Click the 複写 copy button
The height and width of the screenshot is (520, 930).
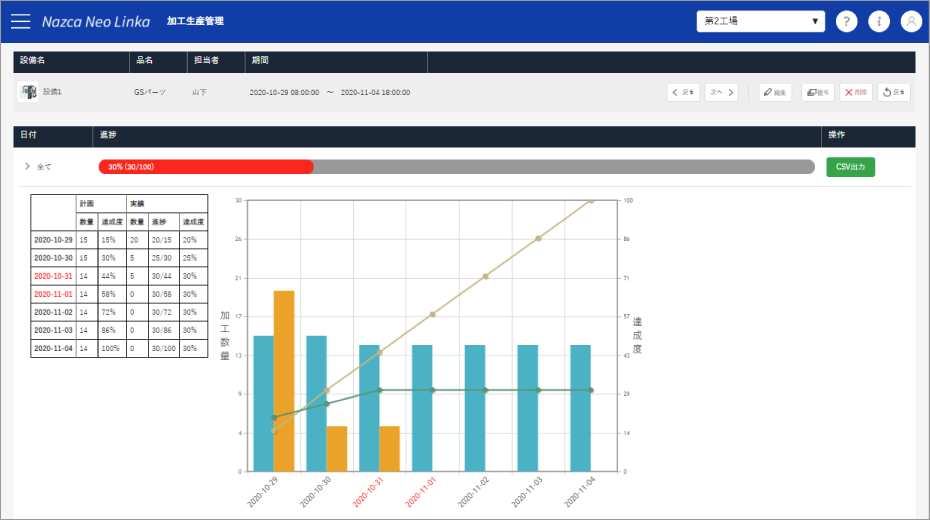pos(817,92)
